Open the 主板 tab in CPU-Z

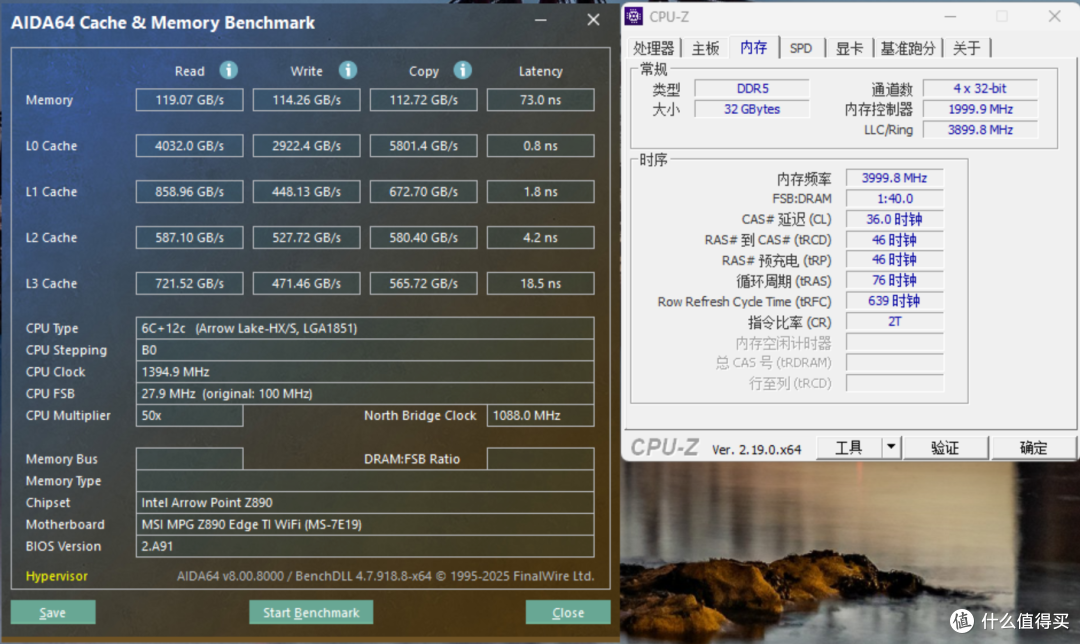tap(705, 48)
